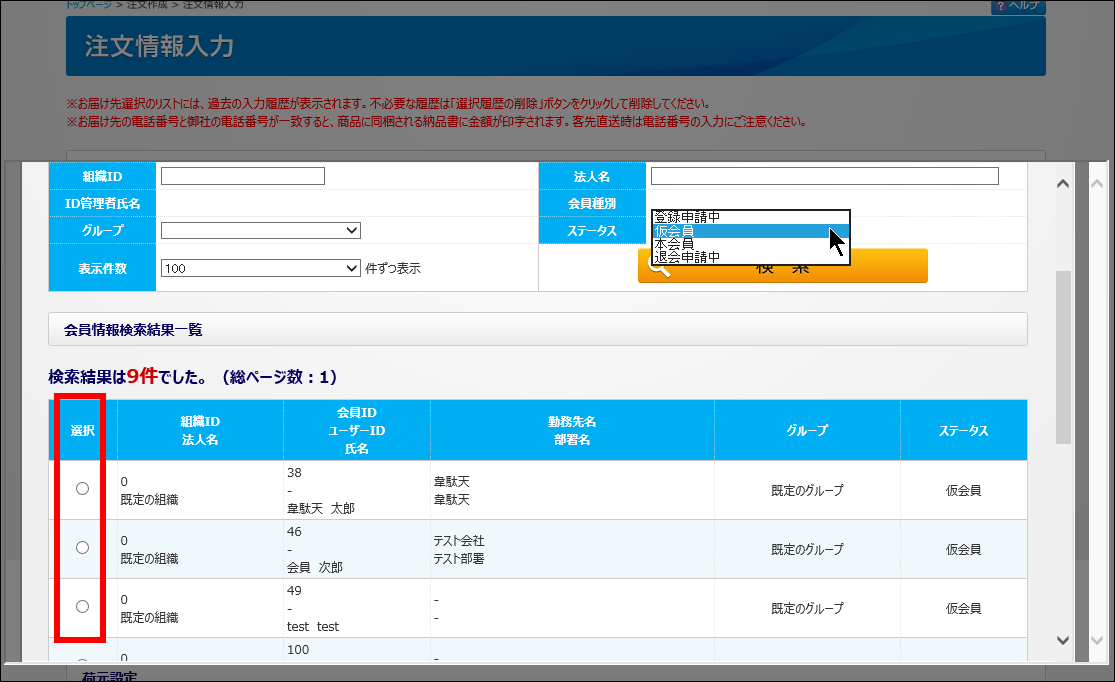Focus the 法人名 text field

point(824,176)
